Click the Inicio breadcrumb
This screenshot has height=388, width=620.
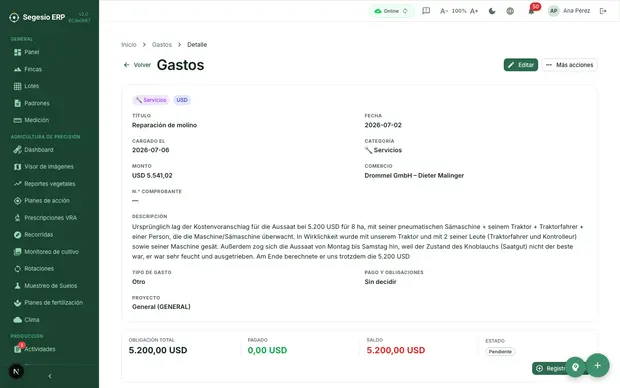(x=129, y=45)
